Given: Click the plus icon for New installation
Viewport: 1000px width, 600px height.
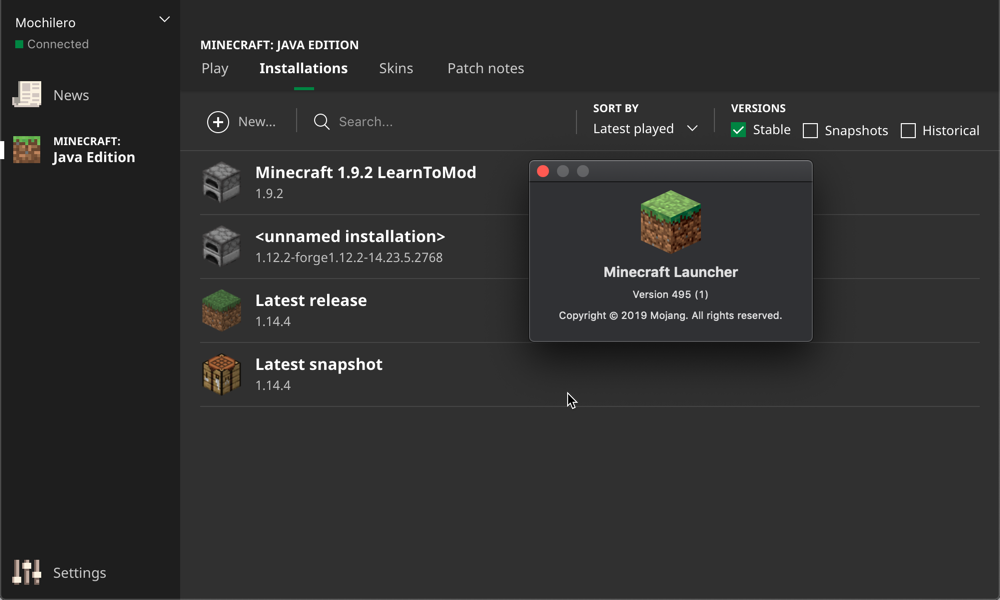Looking at the screenshot, I should coord(218,122).
